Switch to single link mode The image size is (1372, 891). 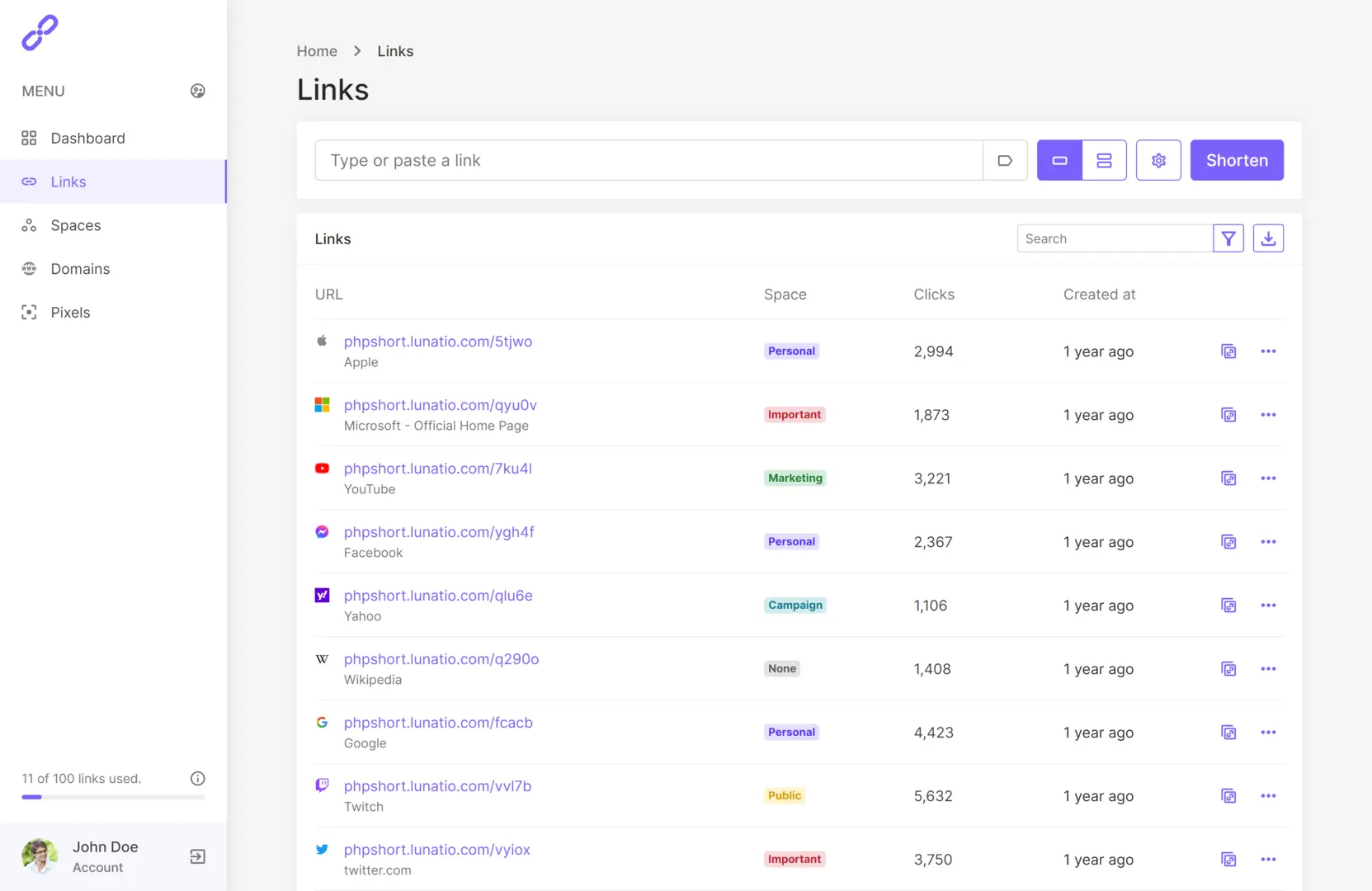tap(1059, 160)
